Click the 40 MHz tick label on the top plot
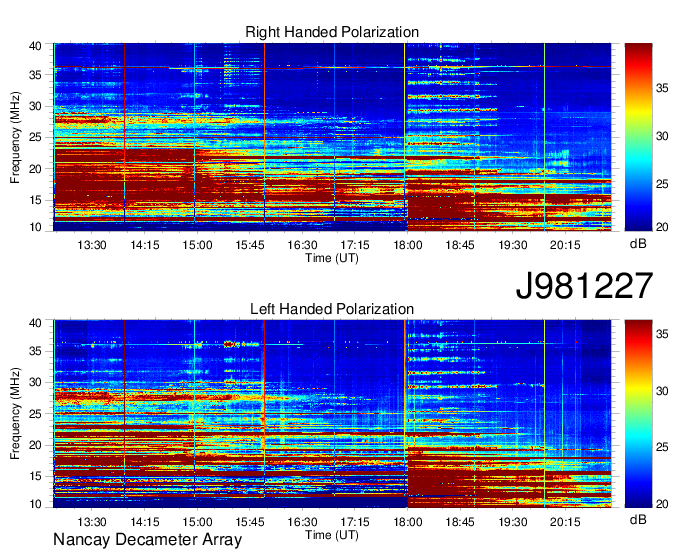Screen dimensions: 680x552 [35, 46]
